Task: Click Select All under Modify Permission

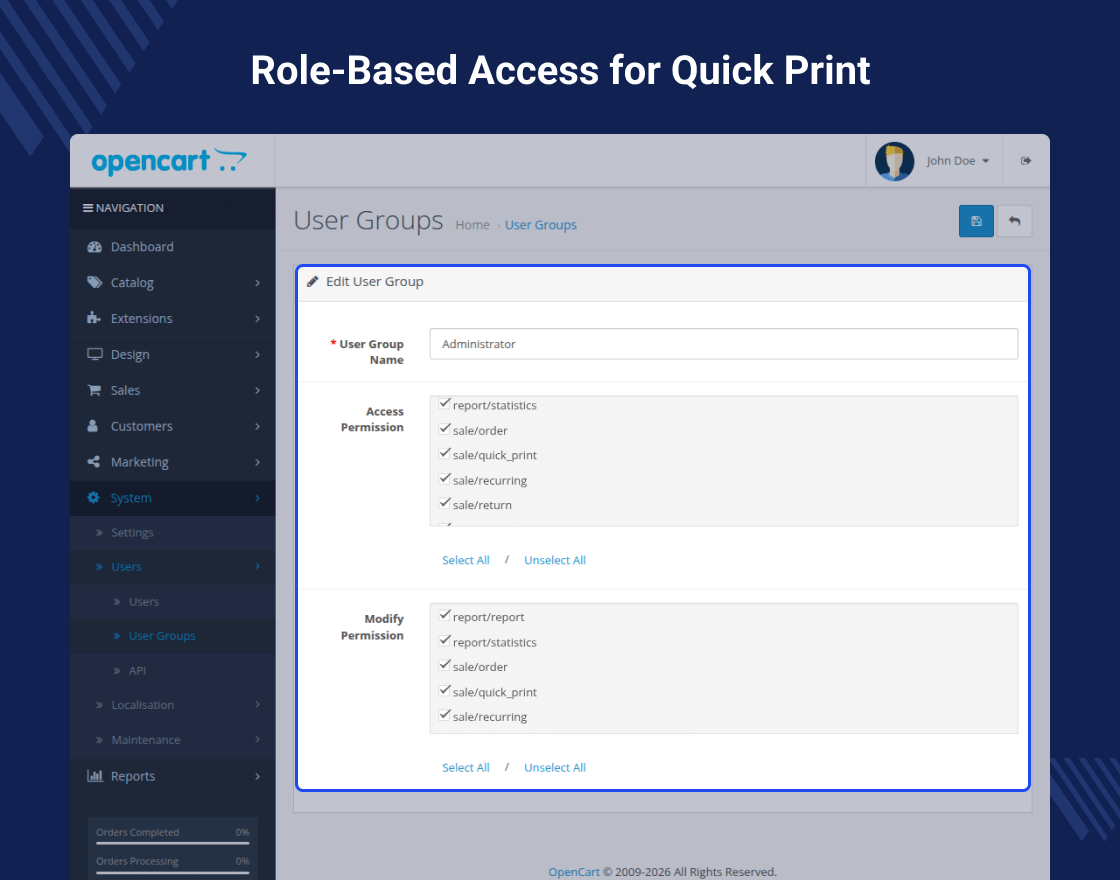Action: coord(466,767)
